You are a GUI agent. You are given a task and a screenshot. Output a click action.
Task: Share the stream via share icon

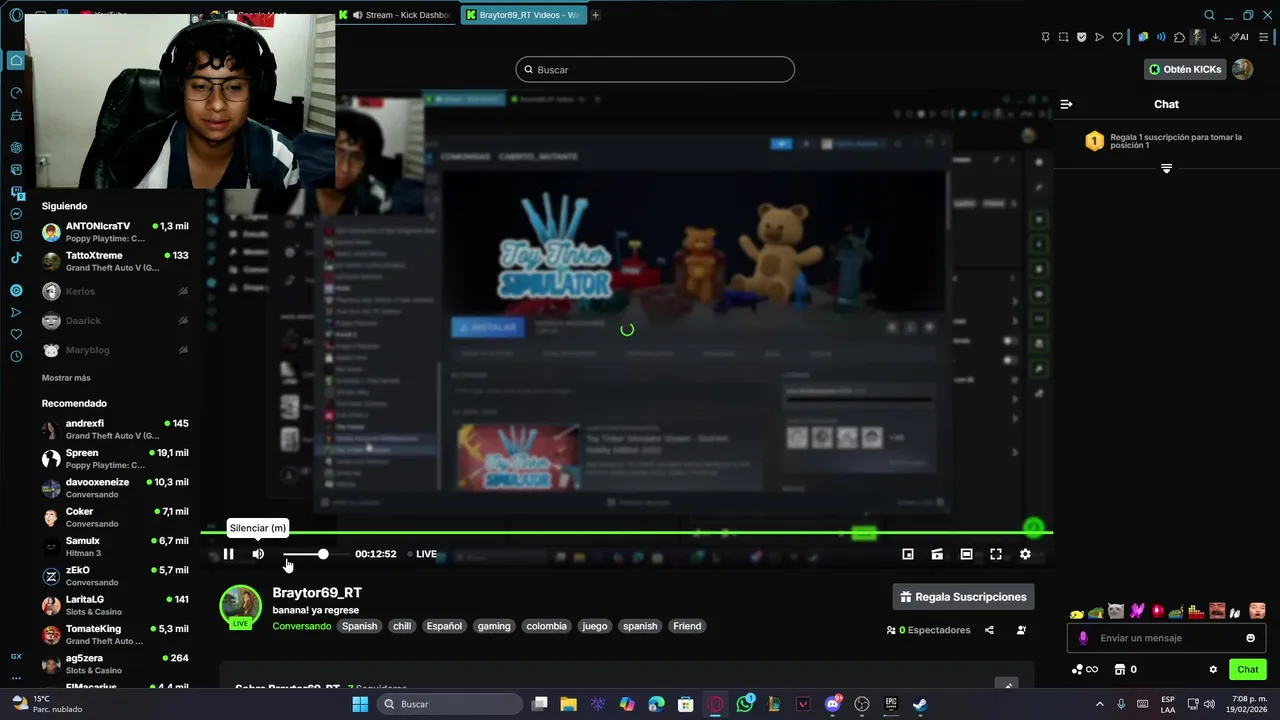pos(989,630)
